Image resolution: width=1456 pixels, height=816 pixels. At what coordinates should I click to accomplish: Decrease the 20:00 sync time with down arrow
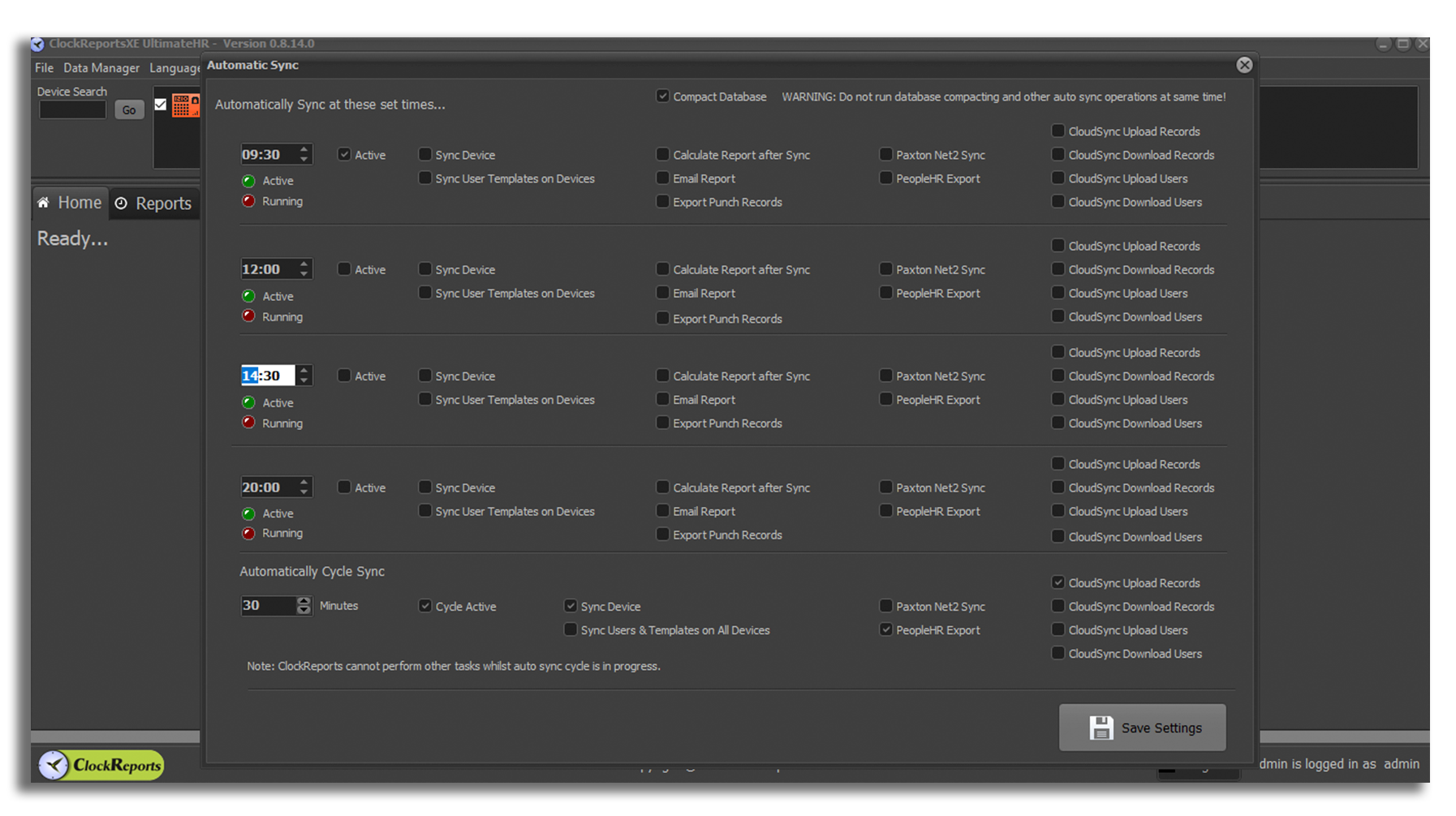point(304,492)
